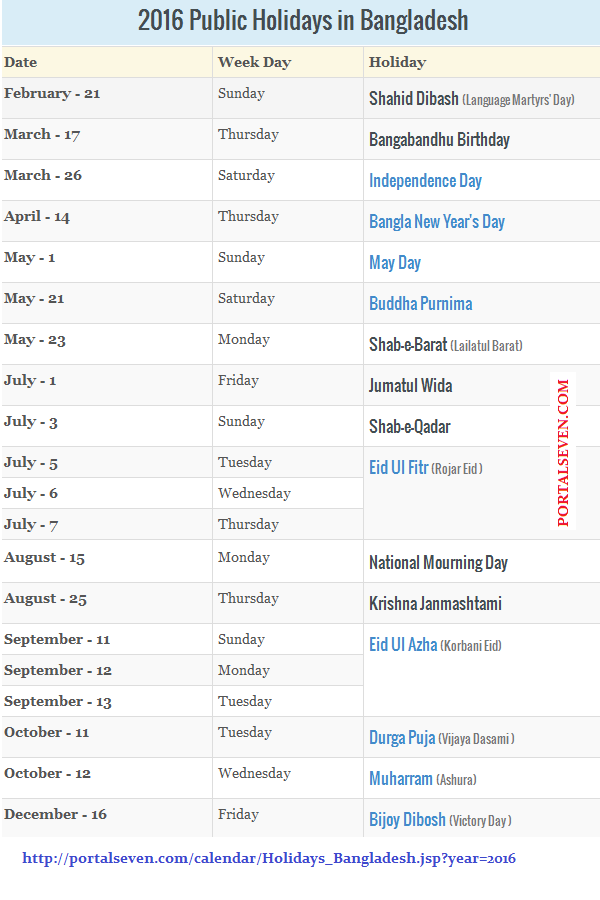Click the PORTALSEVEN.COM vertical watermark
Screen dimensions: 600x900
pyautogui.click(x=563, y=452)
